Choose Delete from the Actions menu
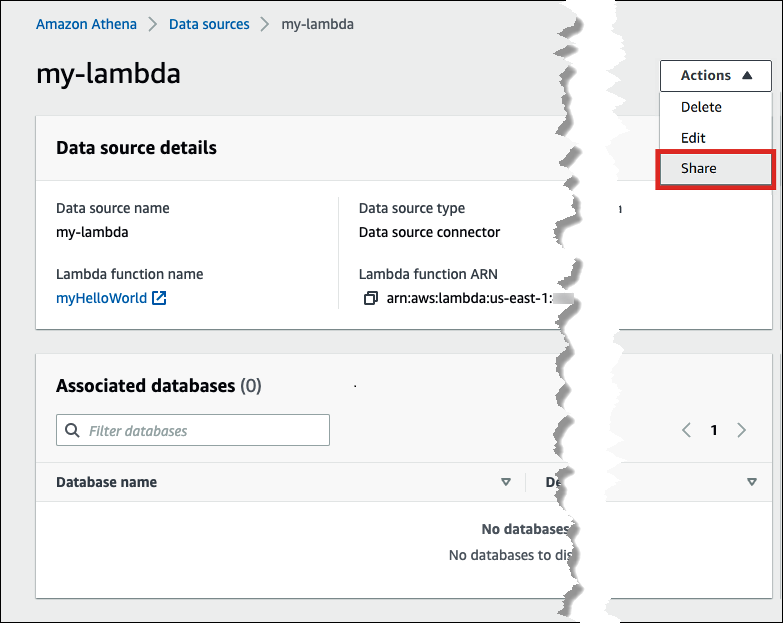This screenshot has width=783, height=623. [x=701, y=107]
